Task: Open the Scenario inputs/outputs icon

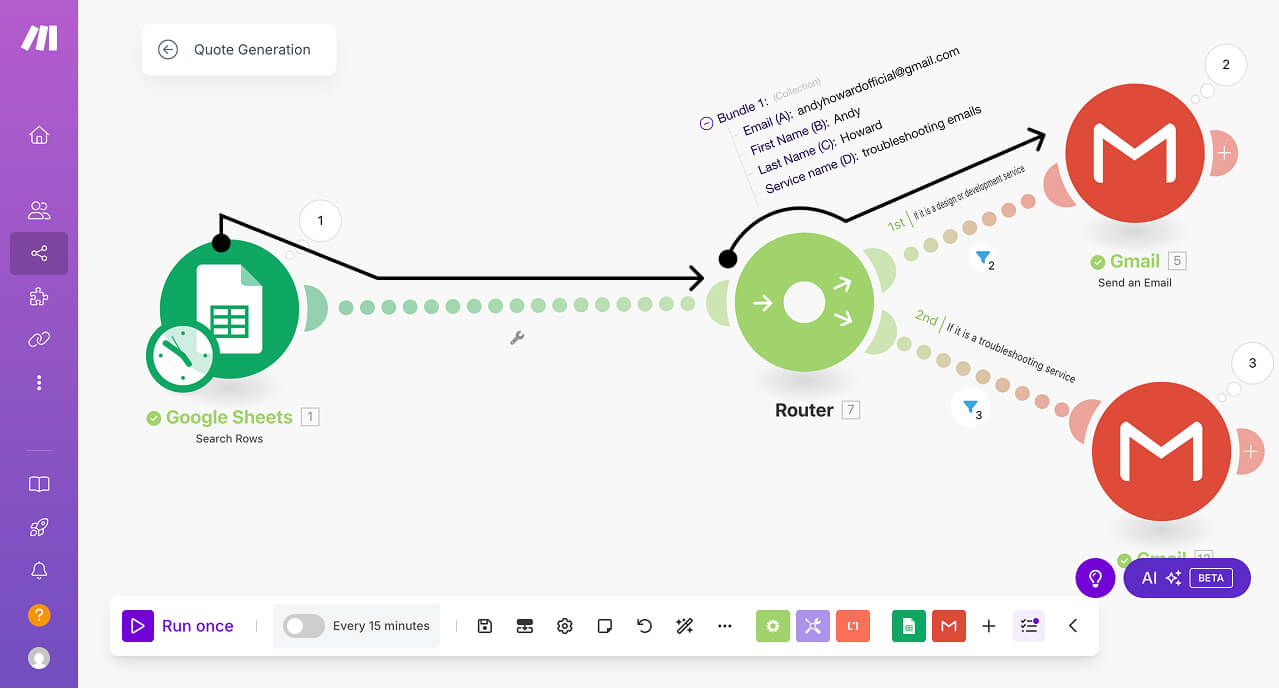Action: [x=525, y=626]
